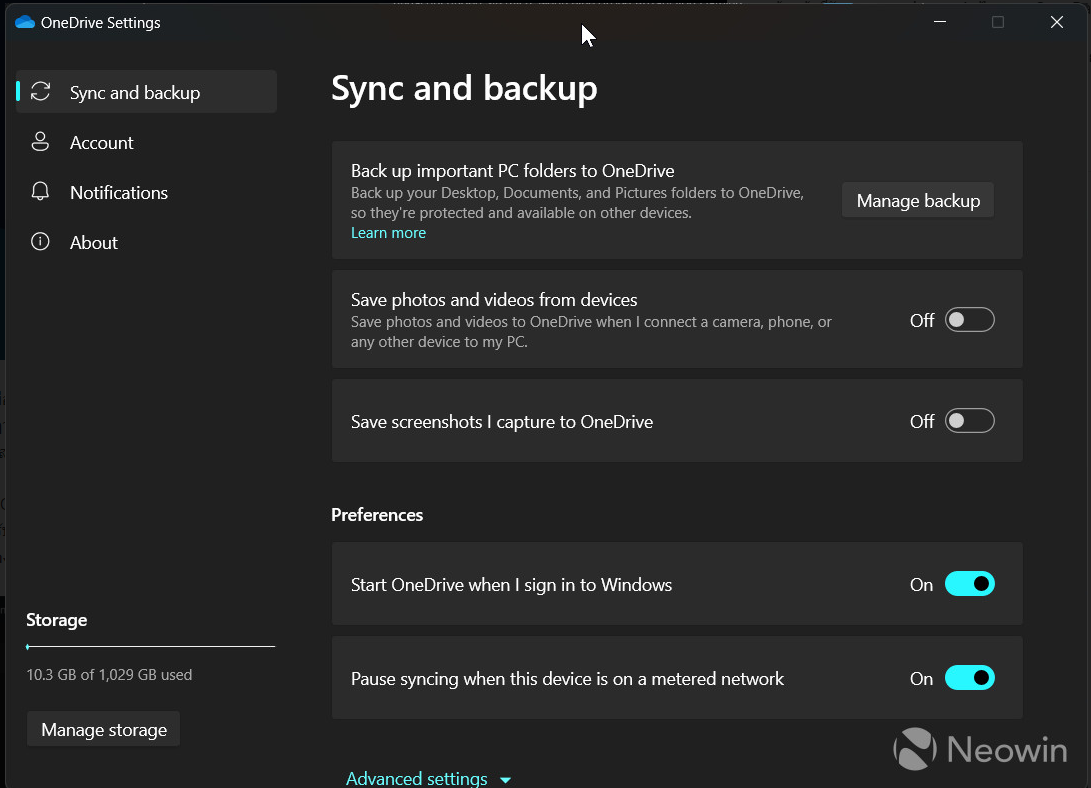The image size is (1091, 788).
Task: Click the '10.3 GB of 1,029 GB used' text
Action: click(x=109, y=675)
